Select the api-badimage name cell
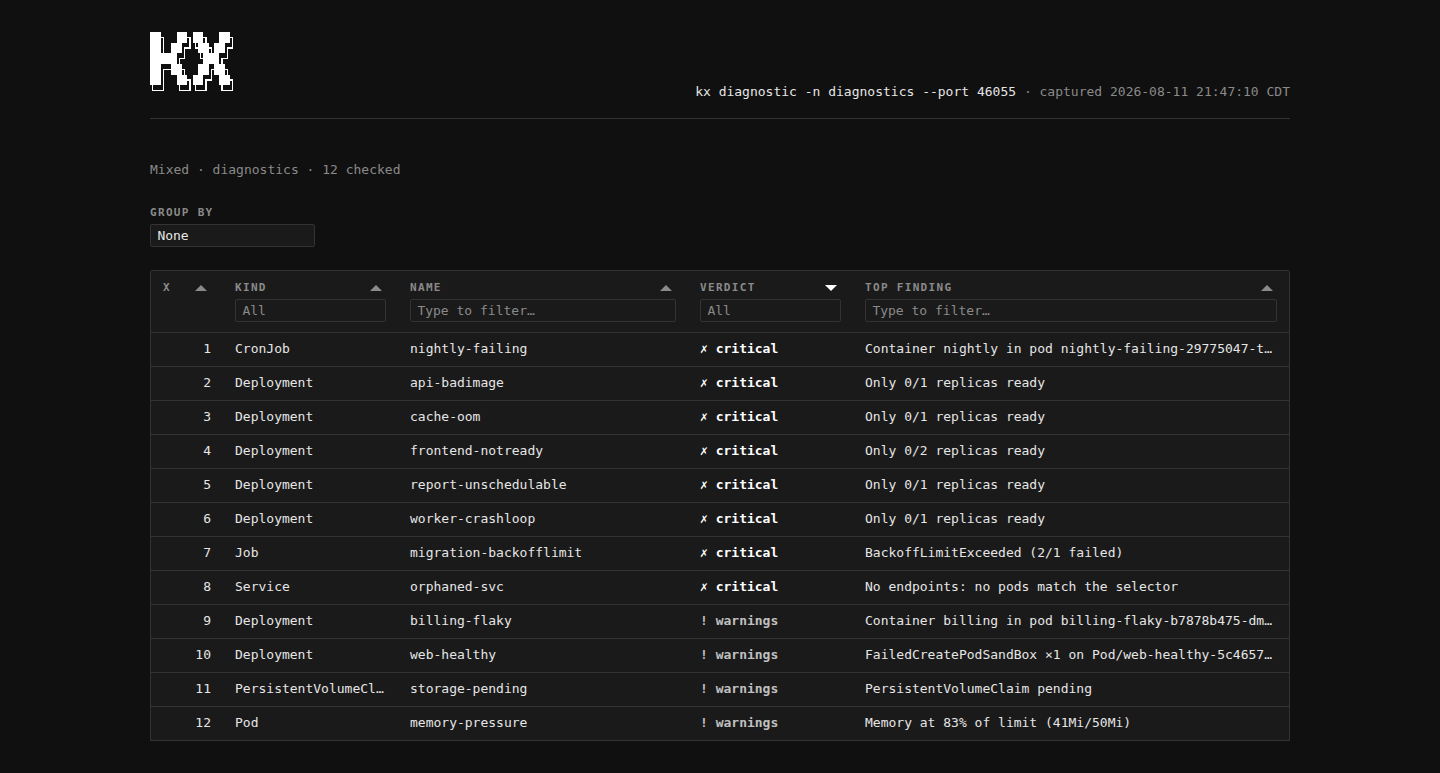 pyautogui.click(x=457, y=383)
